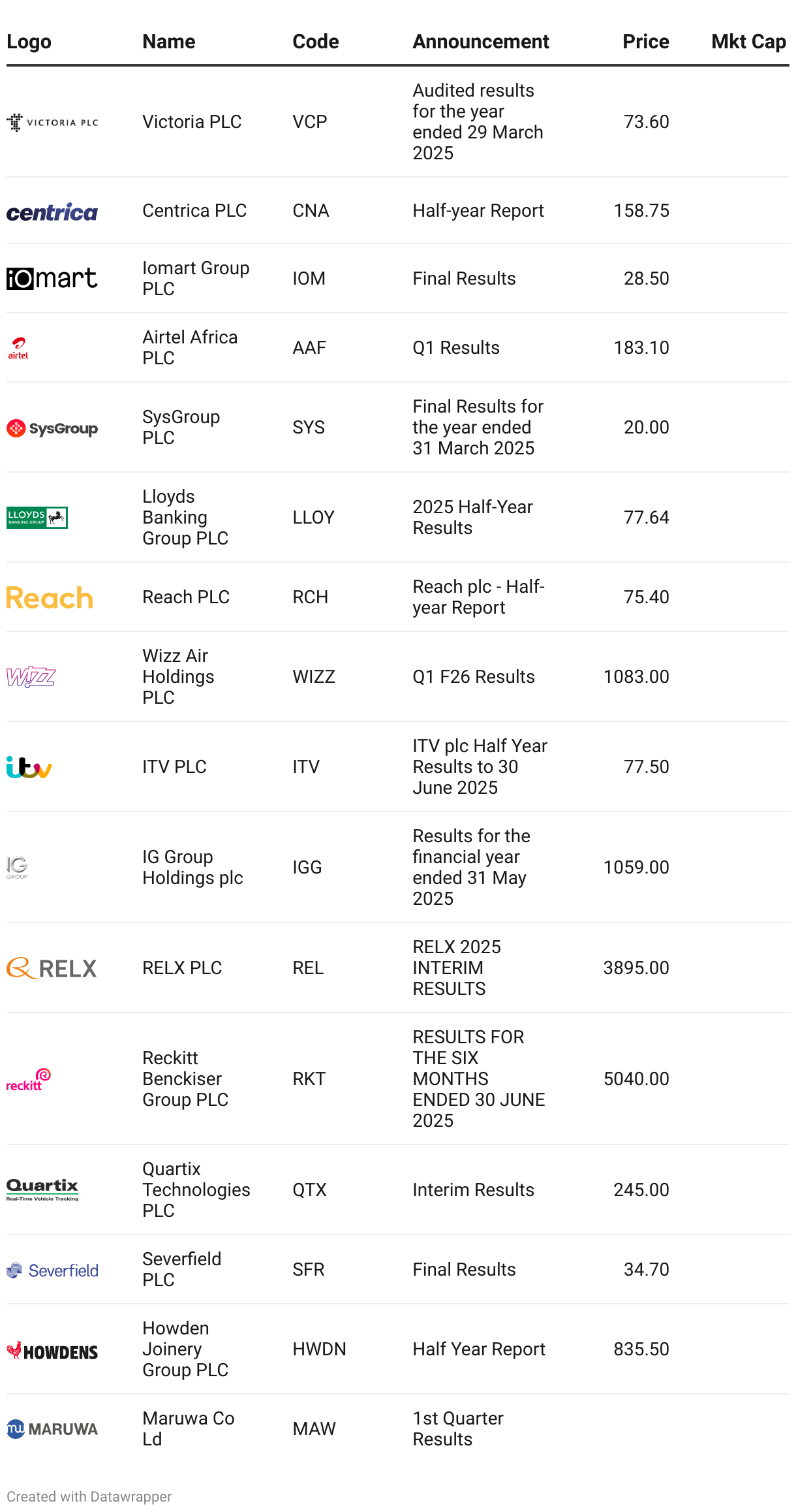Image resolution: width=796 pixels, height=1512 pixels.
Task: Sort table by Name column header
Action: pos(169,42)
